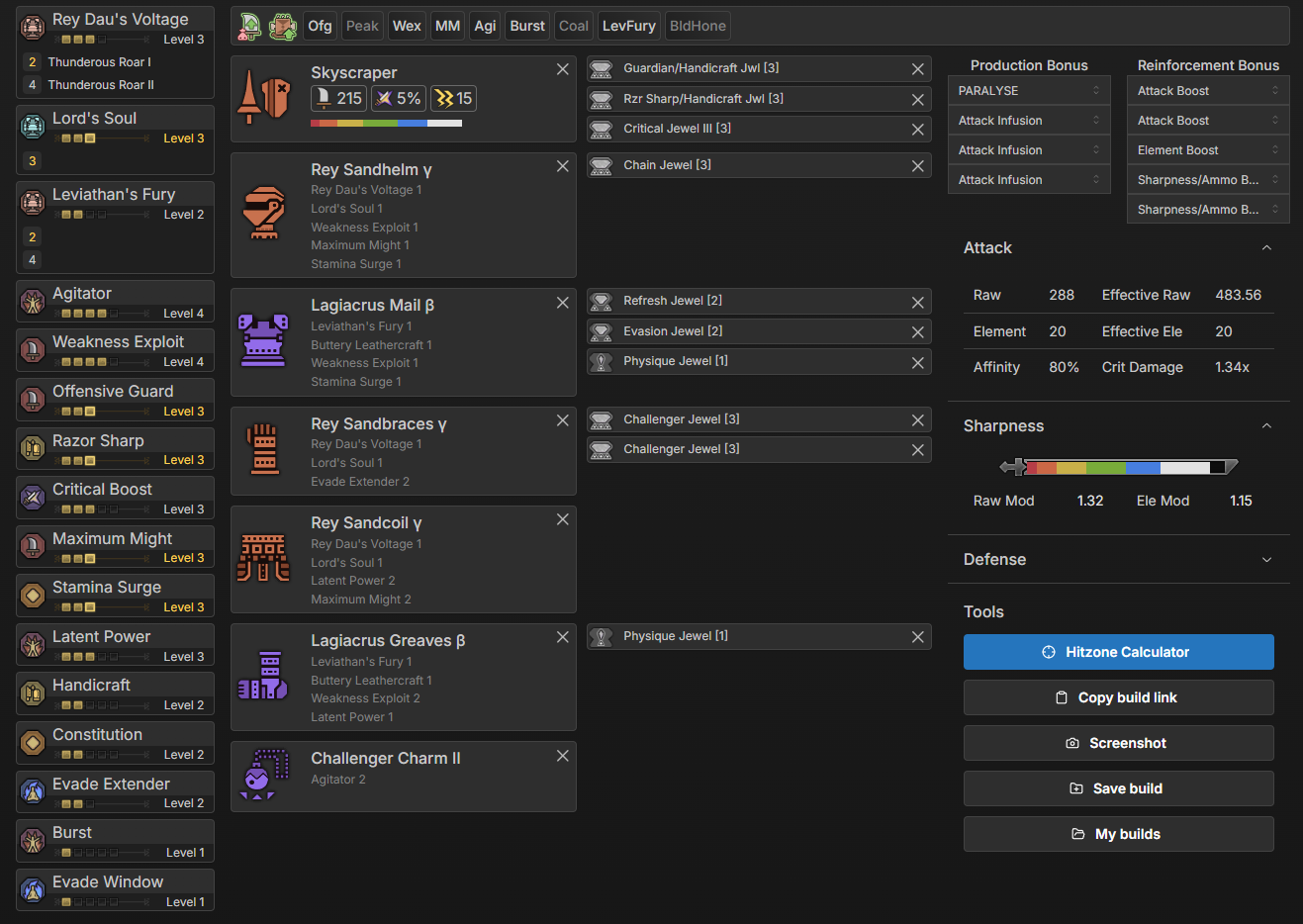1303x924 pixels.
Task: Click the Evade Window skill icon
Action: (x=33, y=889)
